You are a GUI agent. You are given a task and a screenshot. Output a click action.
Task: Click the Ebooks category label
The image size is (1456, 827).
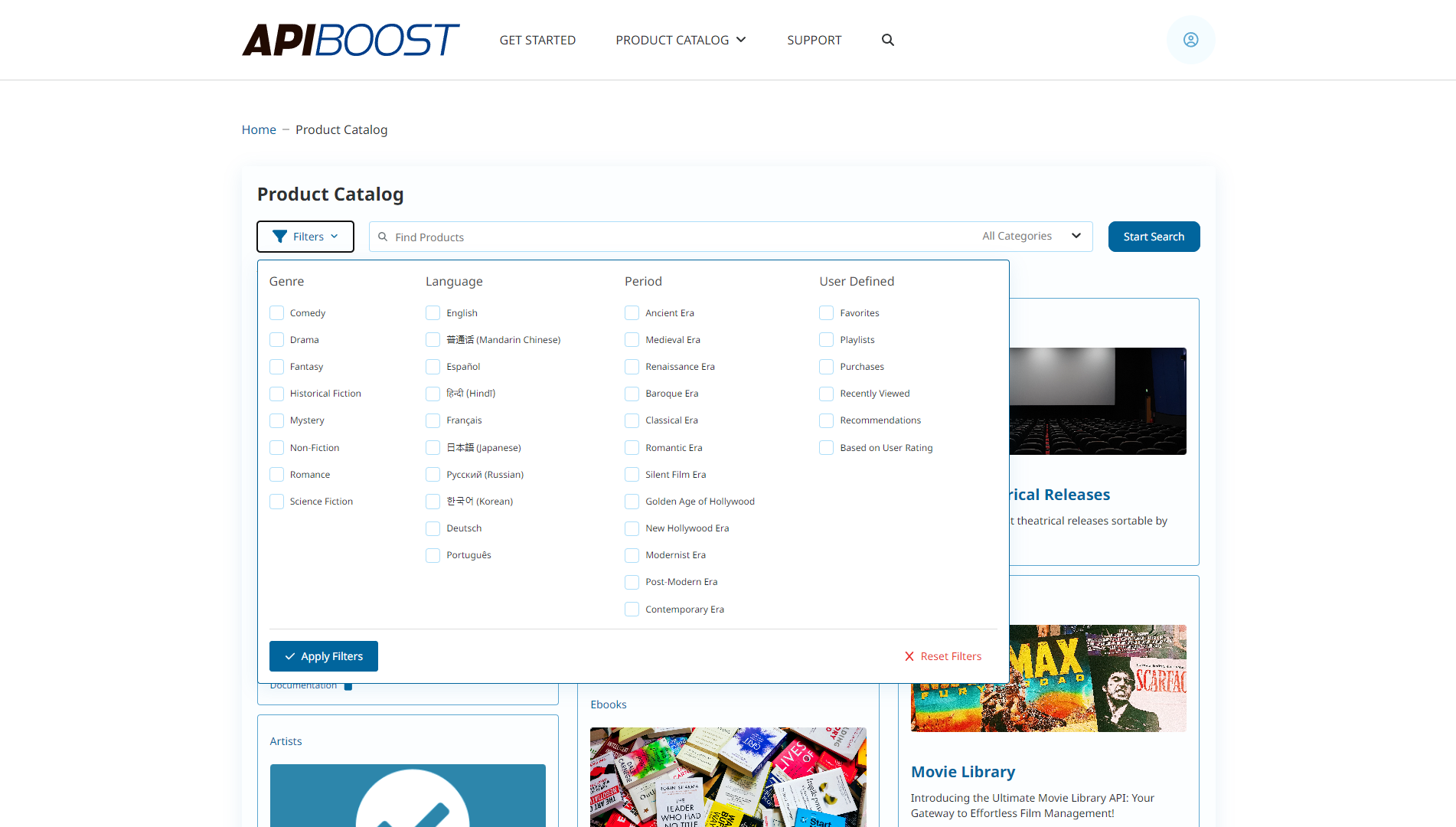609,704
